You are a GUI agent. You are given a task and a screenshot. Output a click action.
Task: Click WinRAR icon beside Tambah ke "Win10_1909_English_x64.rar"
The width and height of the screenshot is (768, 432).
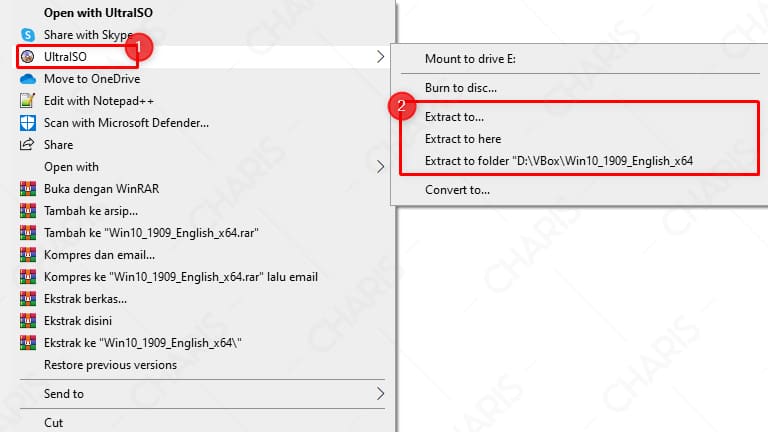28,233
